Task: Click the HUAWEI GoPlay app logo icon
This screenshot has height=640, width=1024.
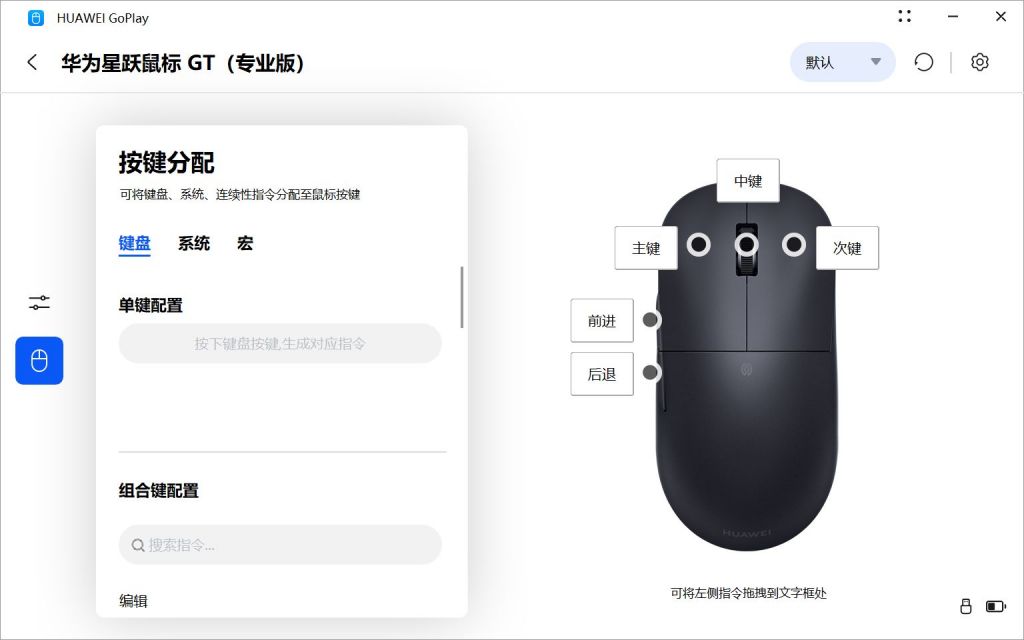Action: pos(36,18)
